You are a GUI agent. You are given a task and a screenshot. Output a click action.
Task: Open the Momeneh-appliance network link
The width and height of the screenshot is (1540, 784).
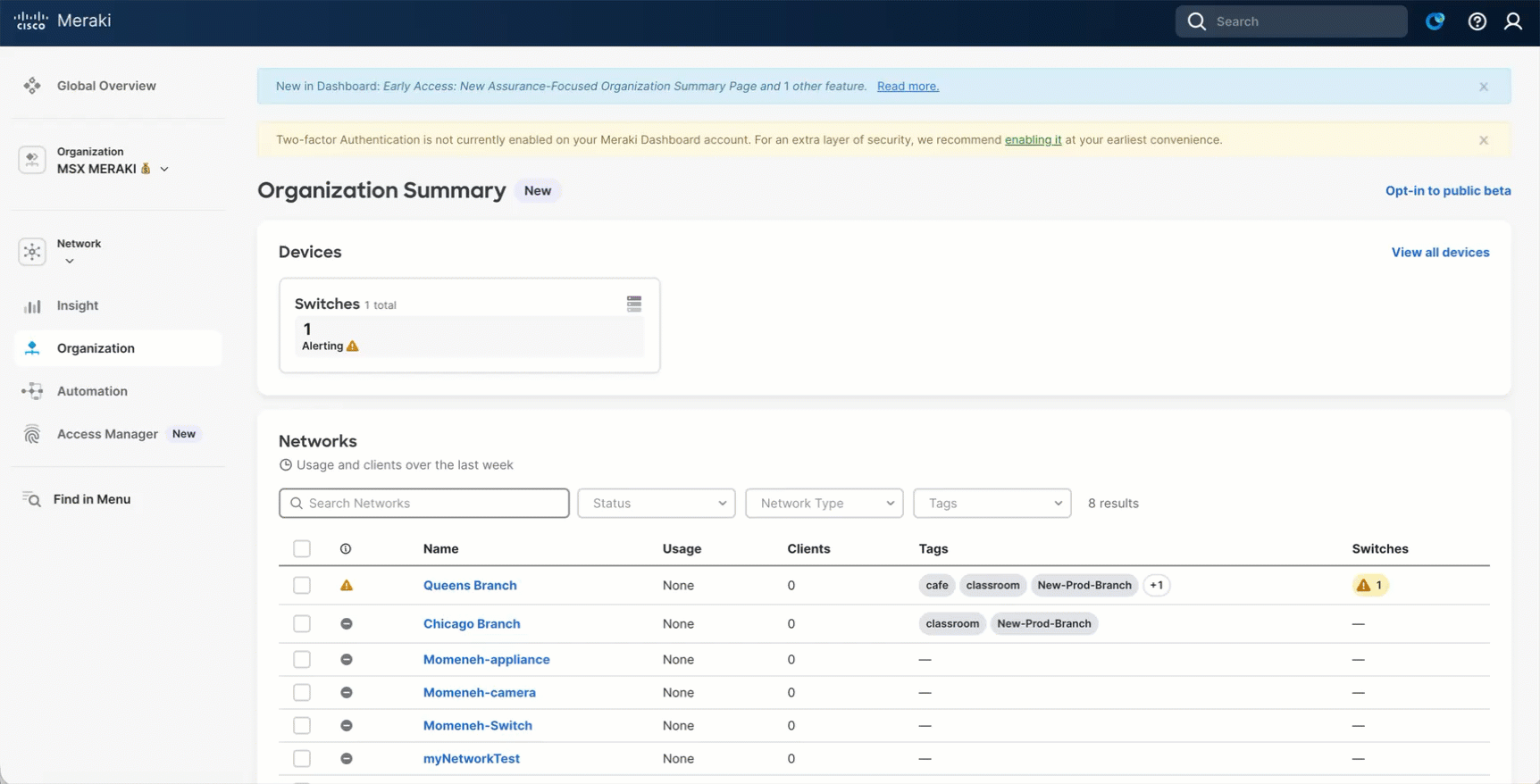pos(487,659)
